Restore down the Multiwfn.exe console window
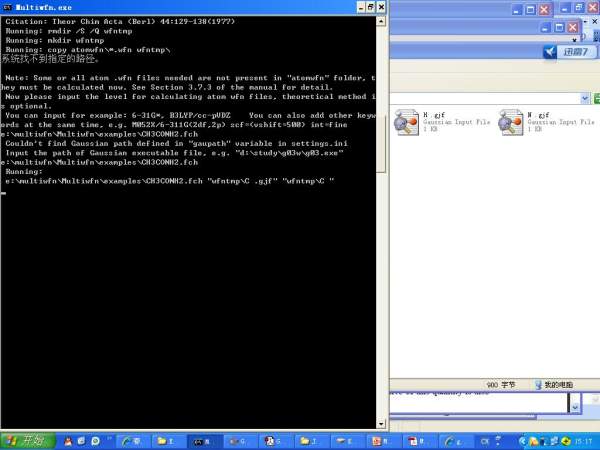 pyautogui.click(x=371, y=7)
